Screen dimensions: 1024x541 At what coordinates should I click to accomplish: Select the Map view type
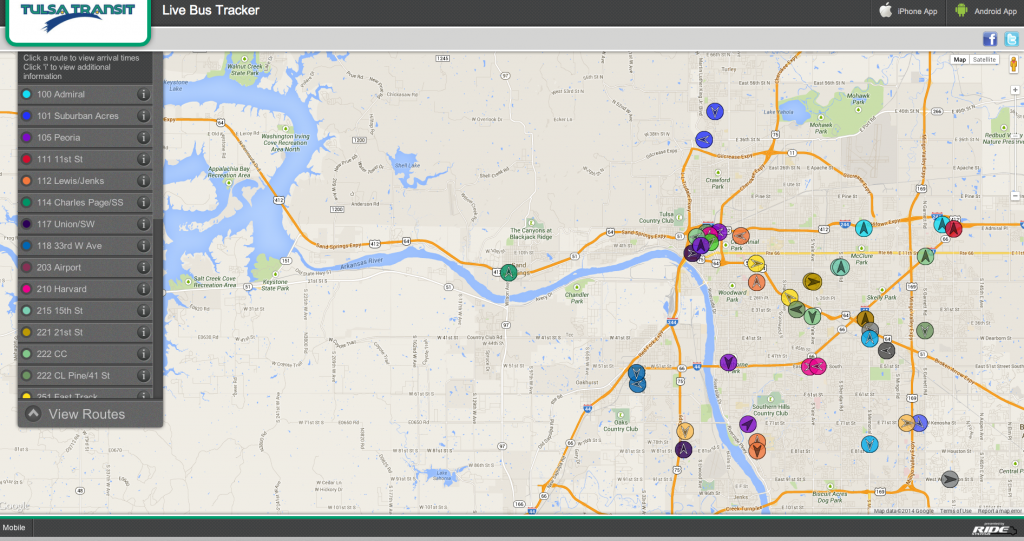pyautogui.click(x=960, y=60)
